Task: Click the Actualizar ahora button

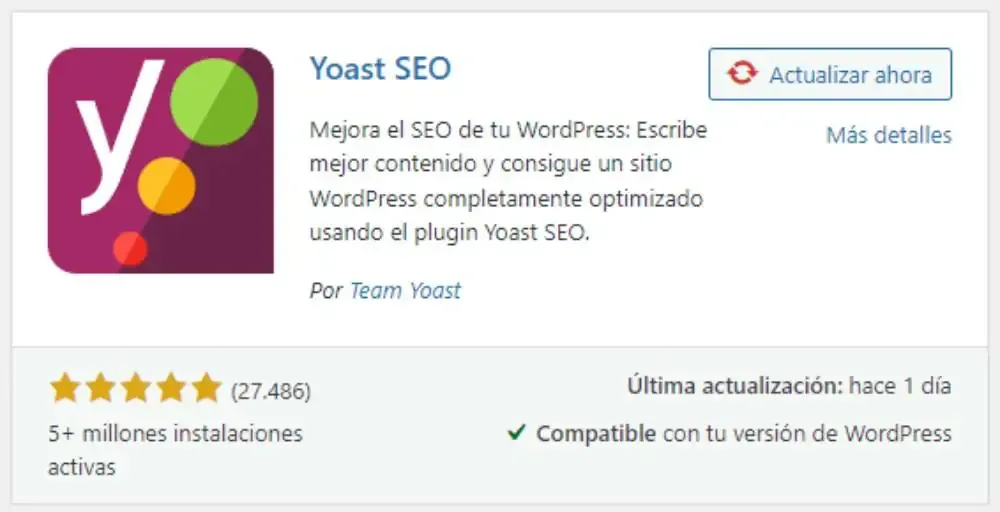Action: pos(830,75)
